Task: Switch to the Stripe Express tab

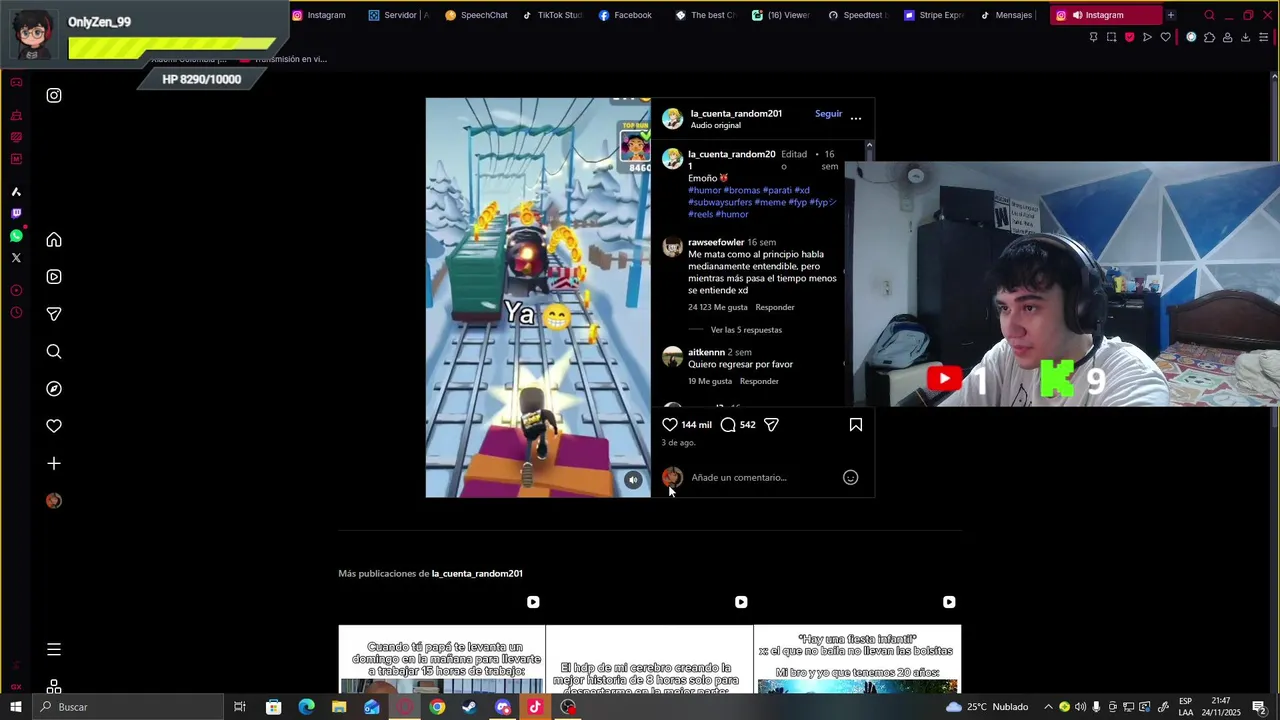Action: [x=934, y=15]
